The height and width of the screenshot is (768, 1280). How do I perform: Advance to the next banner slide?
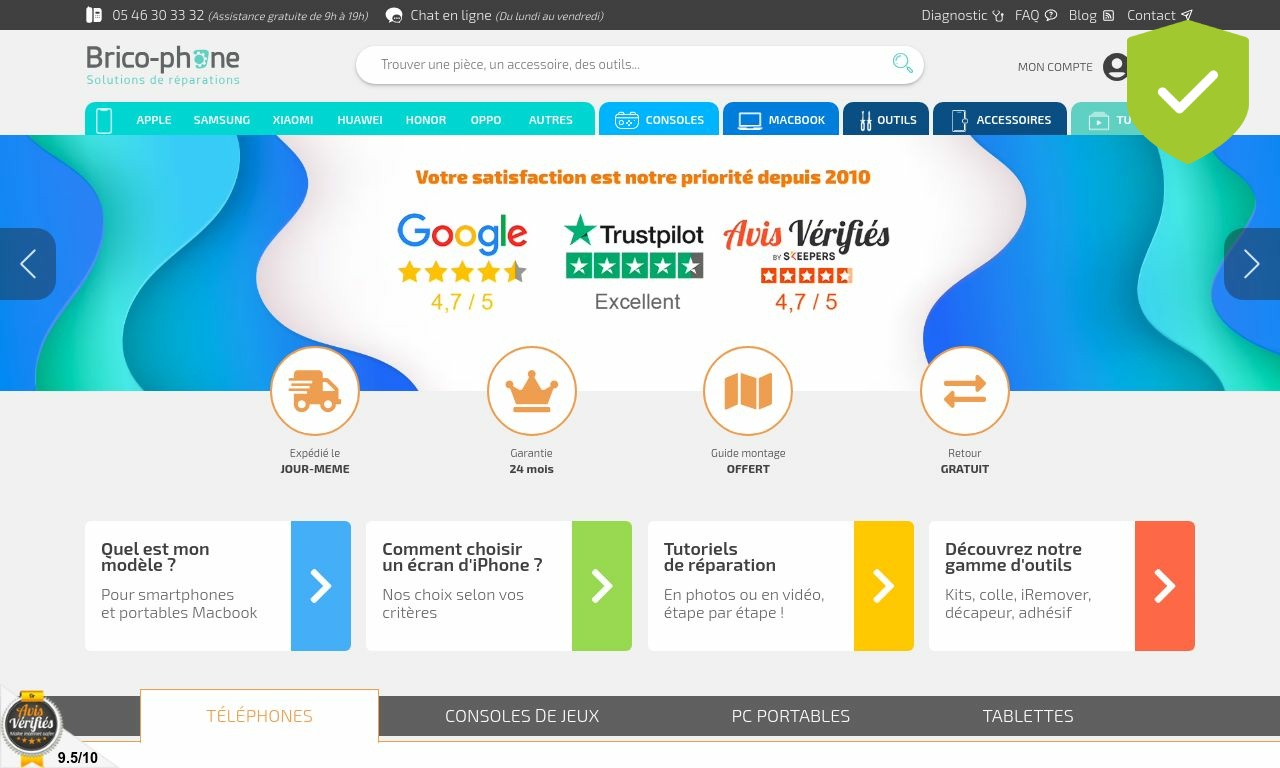pyautogui.click(x=1252, y=264)
